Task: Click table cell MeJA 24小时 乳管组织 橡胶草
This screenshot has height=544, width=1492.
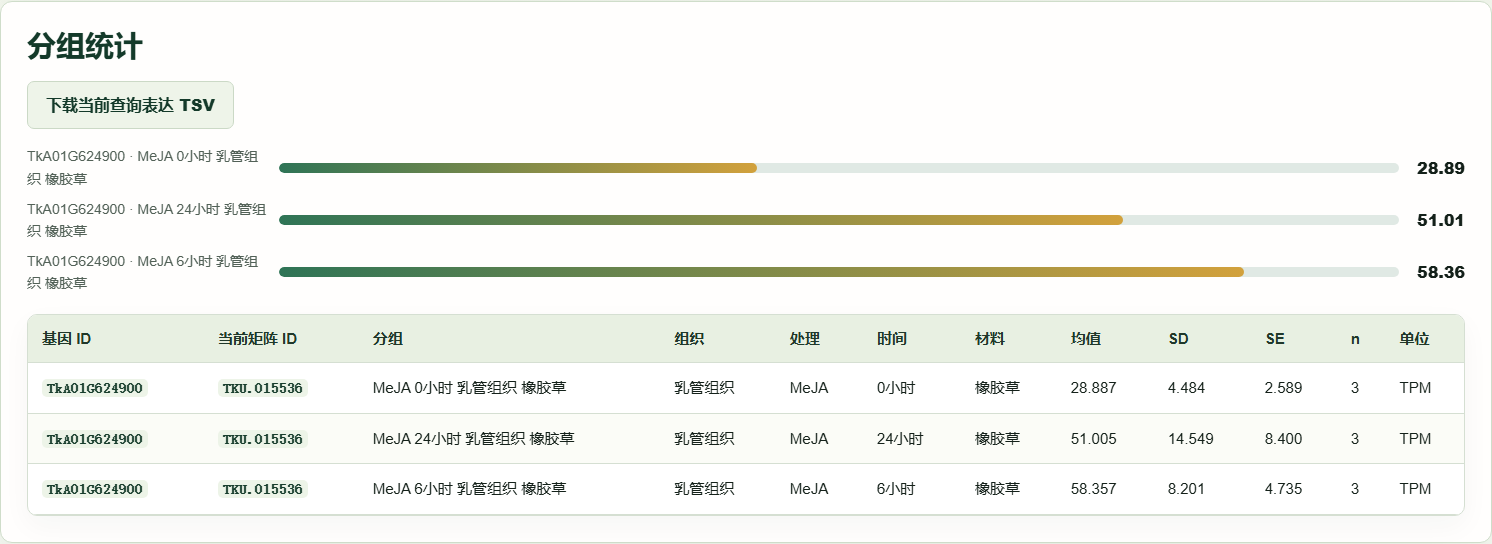Action: pos(474,439)
